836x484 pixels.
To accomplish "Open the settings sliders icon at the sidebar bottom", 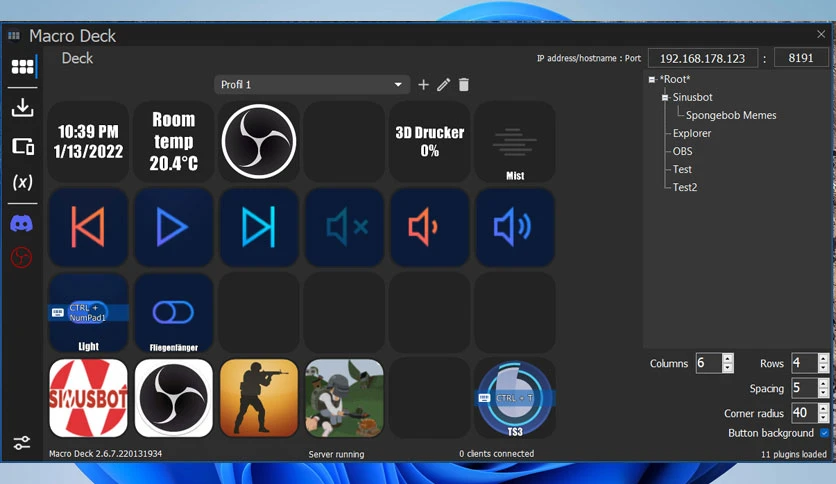I will tap(22, 442).
